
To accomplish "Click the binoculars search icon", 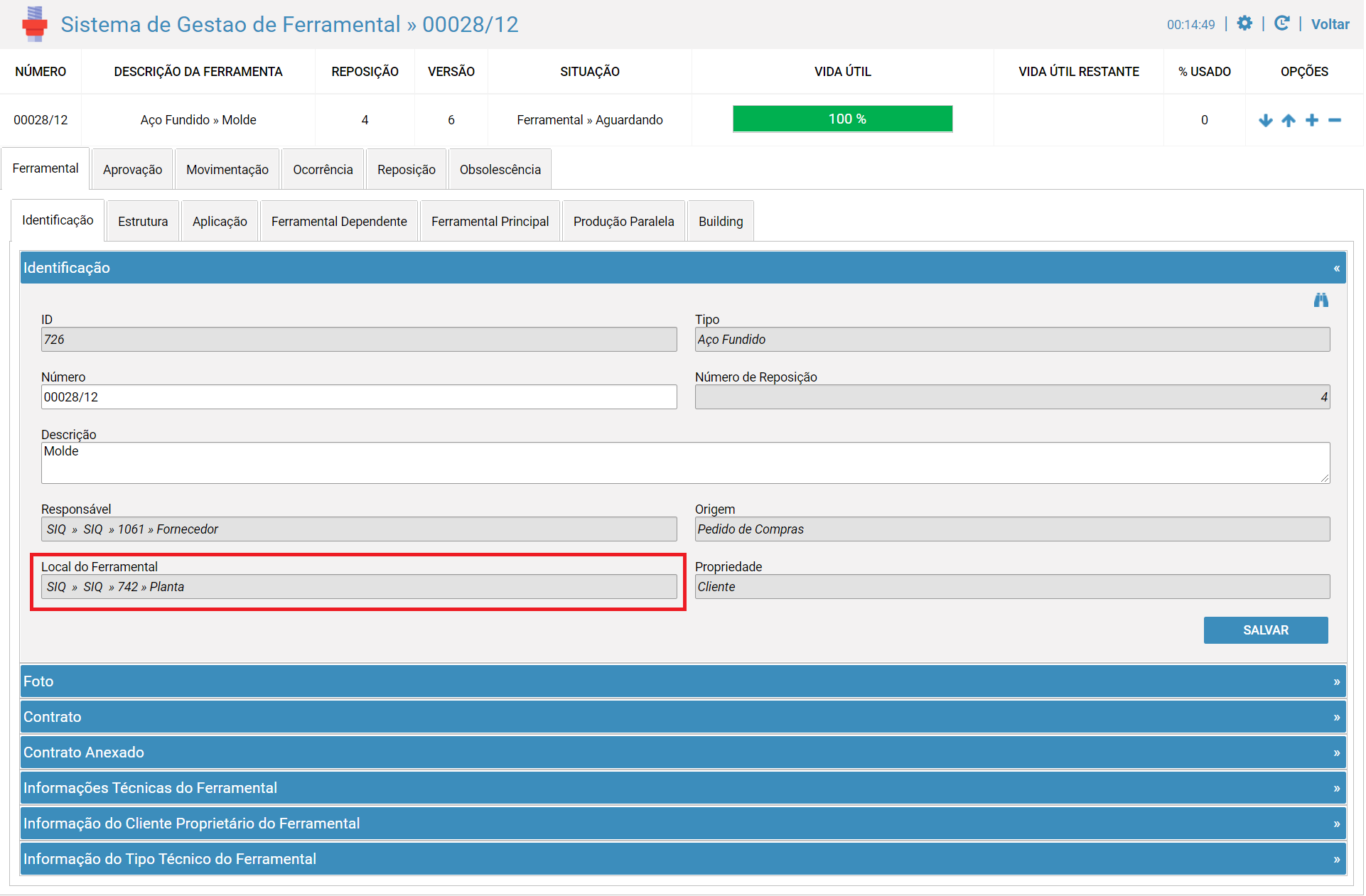I will 1321,300.
